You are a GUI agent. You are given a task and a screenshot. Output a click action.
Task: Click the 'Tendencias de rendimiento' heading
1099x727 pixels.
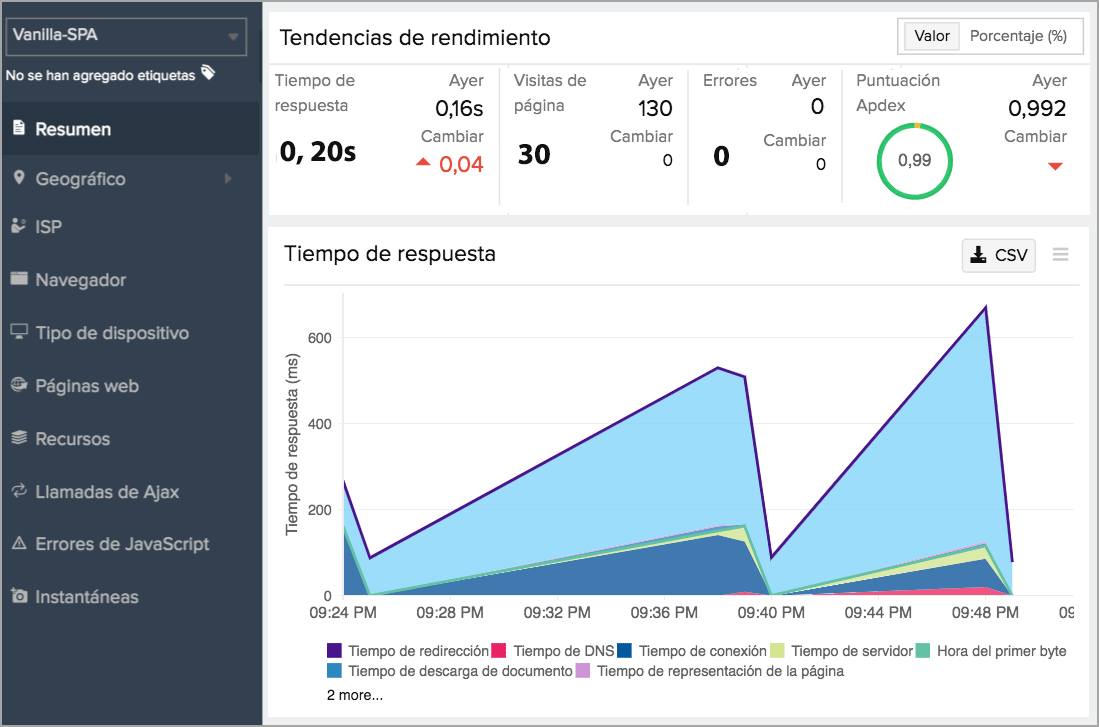415,37
